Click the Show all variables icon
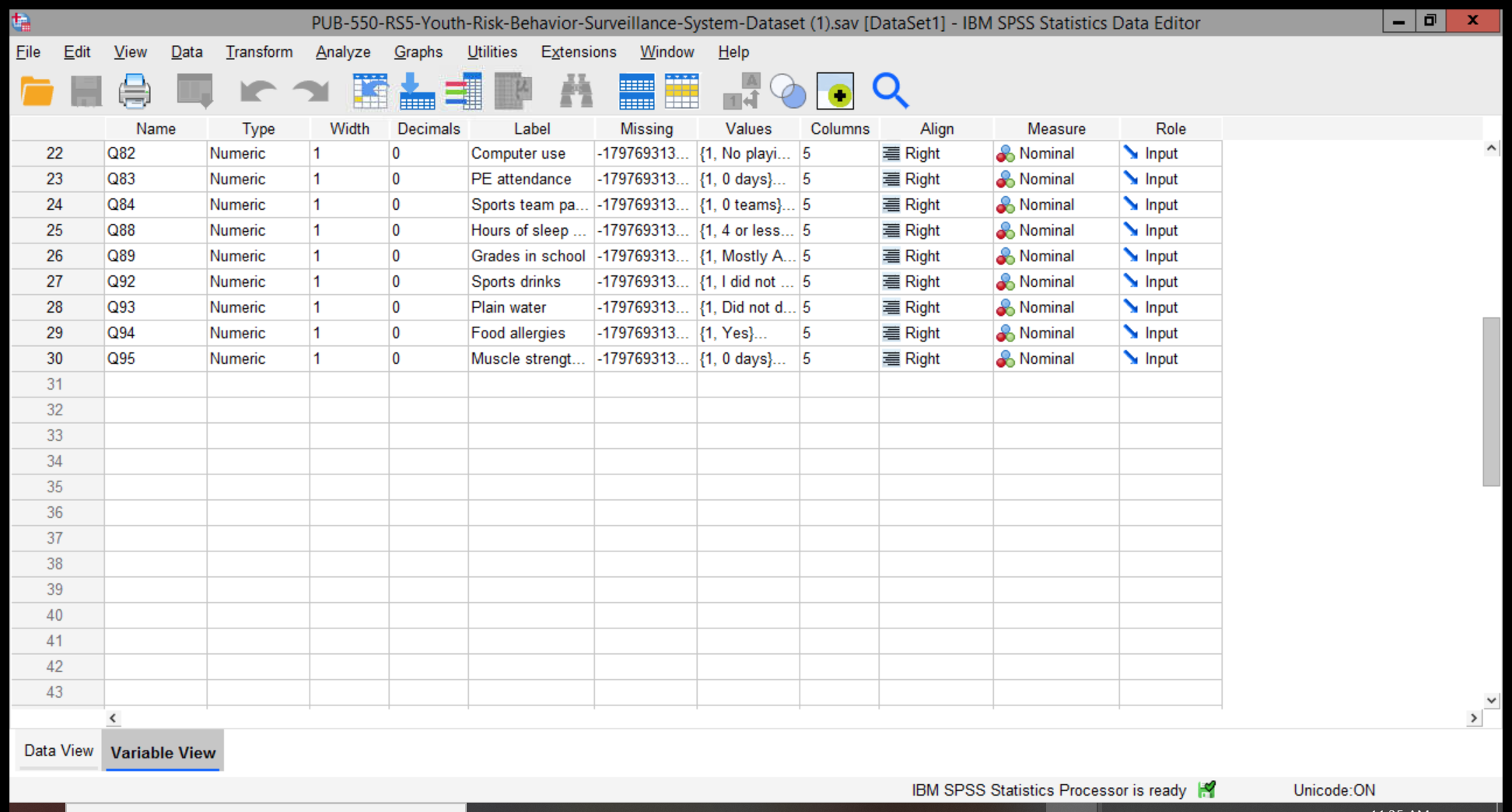Image resolution: width=1512 pixels, height=812 pixels. (x=835, y=92)
